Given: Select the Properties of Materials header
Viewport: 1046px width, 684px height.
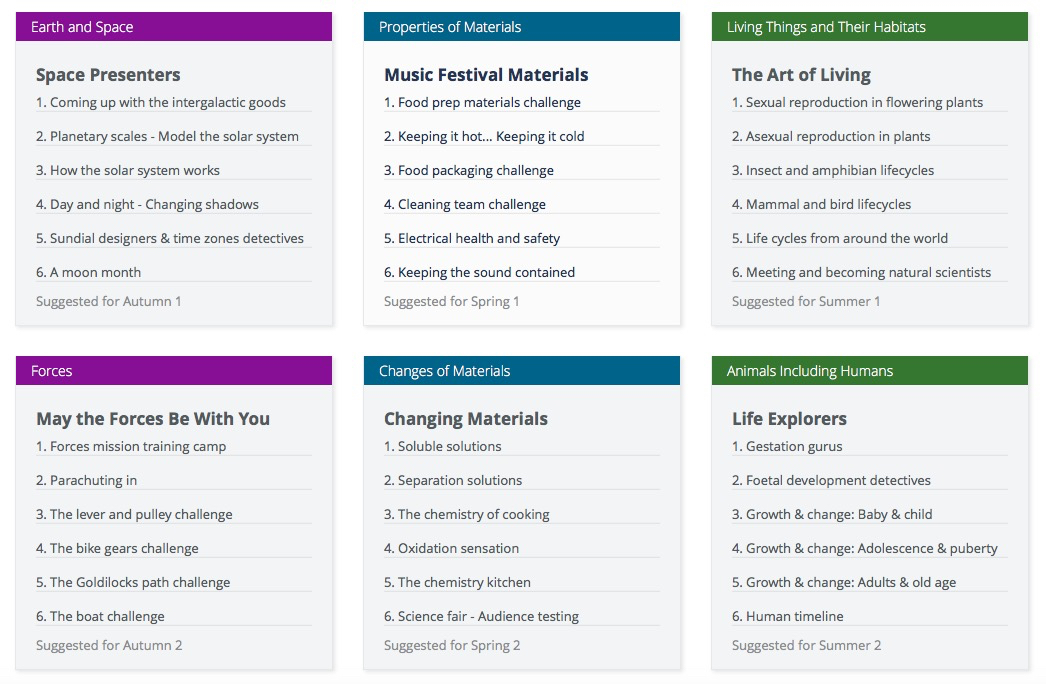Looking at the screenshot, I should (450, 27).
